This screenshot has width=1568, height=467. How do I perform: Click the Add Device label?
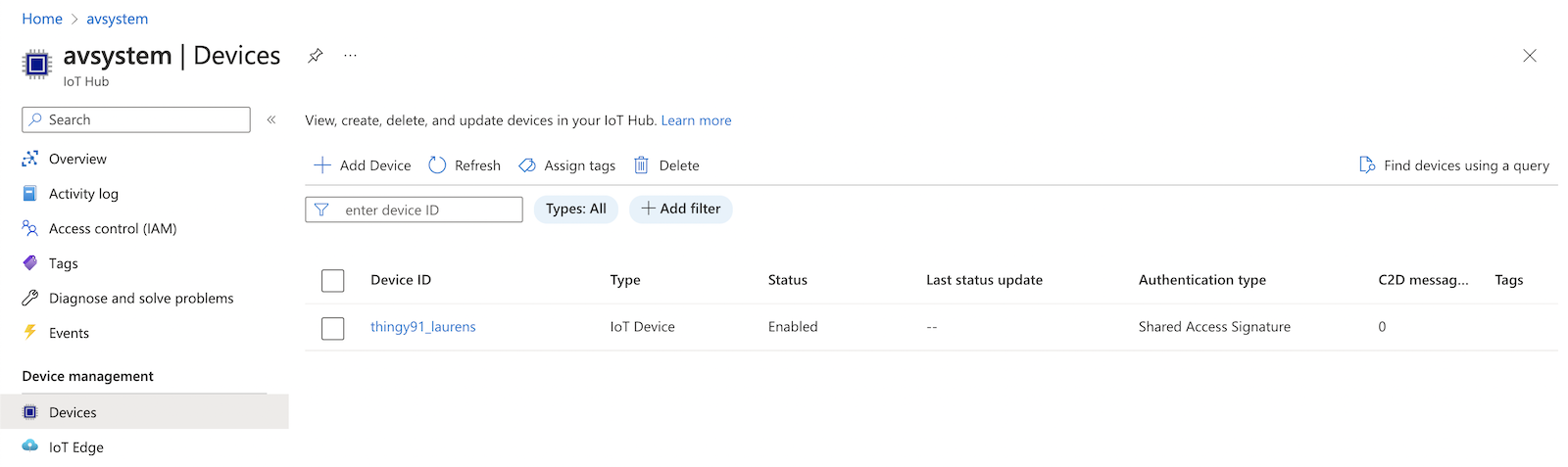pos(375,165)
